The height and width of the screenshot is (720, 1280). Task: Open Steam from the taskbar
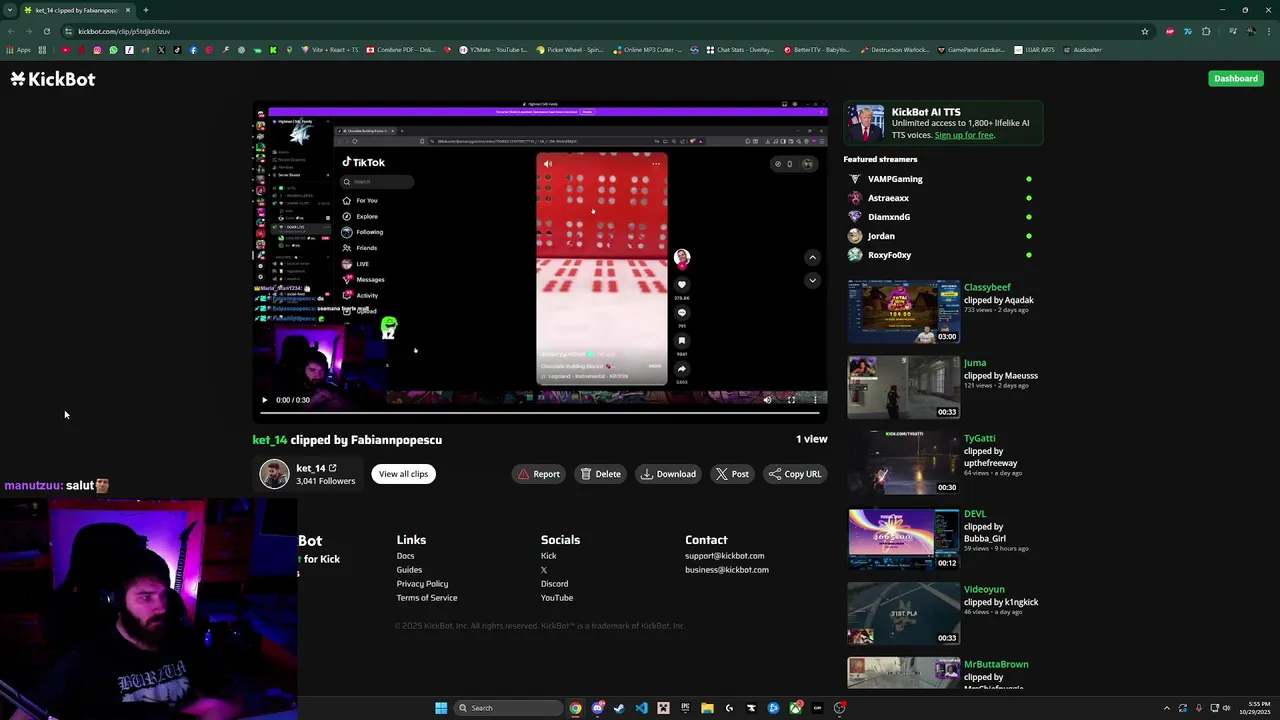619,708
